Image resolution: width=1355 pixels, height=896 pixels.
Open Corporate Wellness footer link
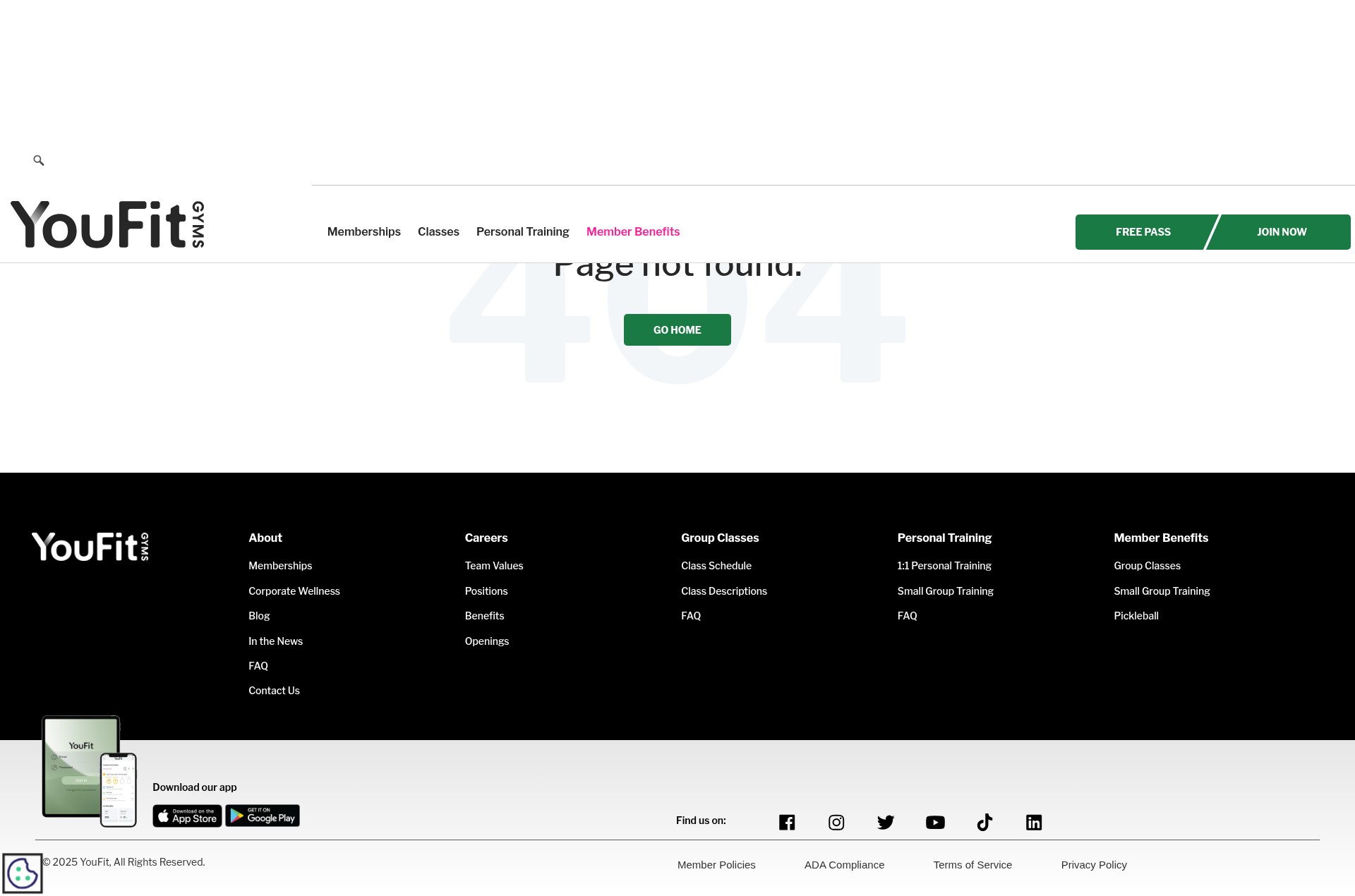(294, 591)
